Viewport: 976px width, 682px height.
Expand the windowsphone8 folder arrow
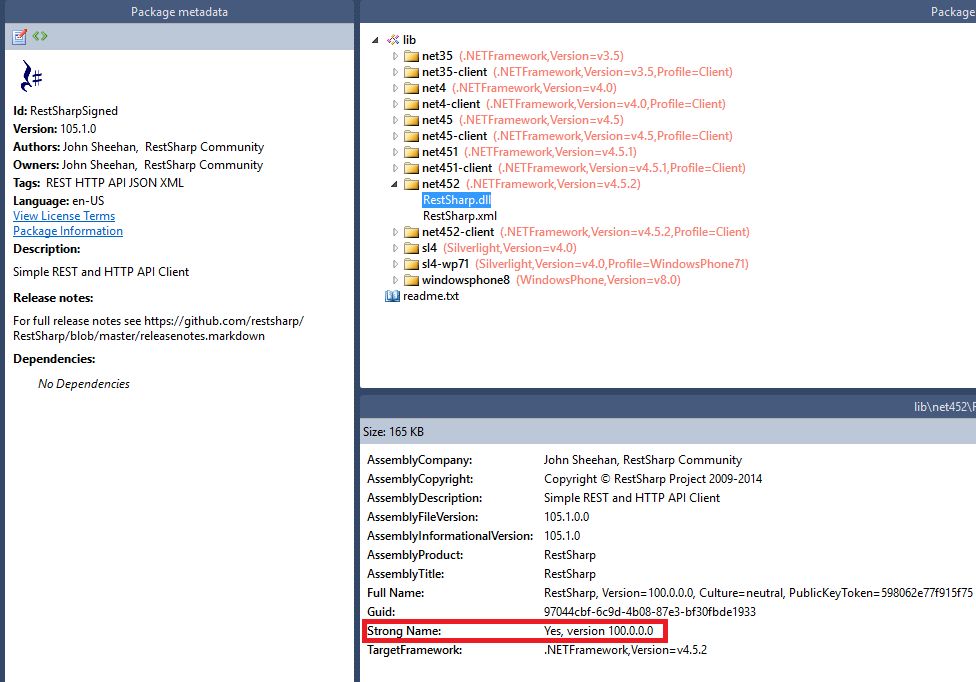[395, 280]
